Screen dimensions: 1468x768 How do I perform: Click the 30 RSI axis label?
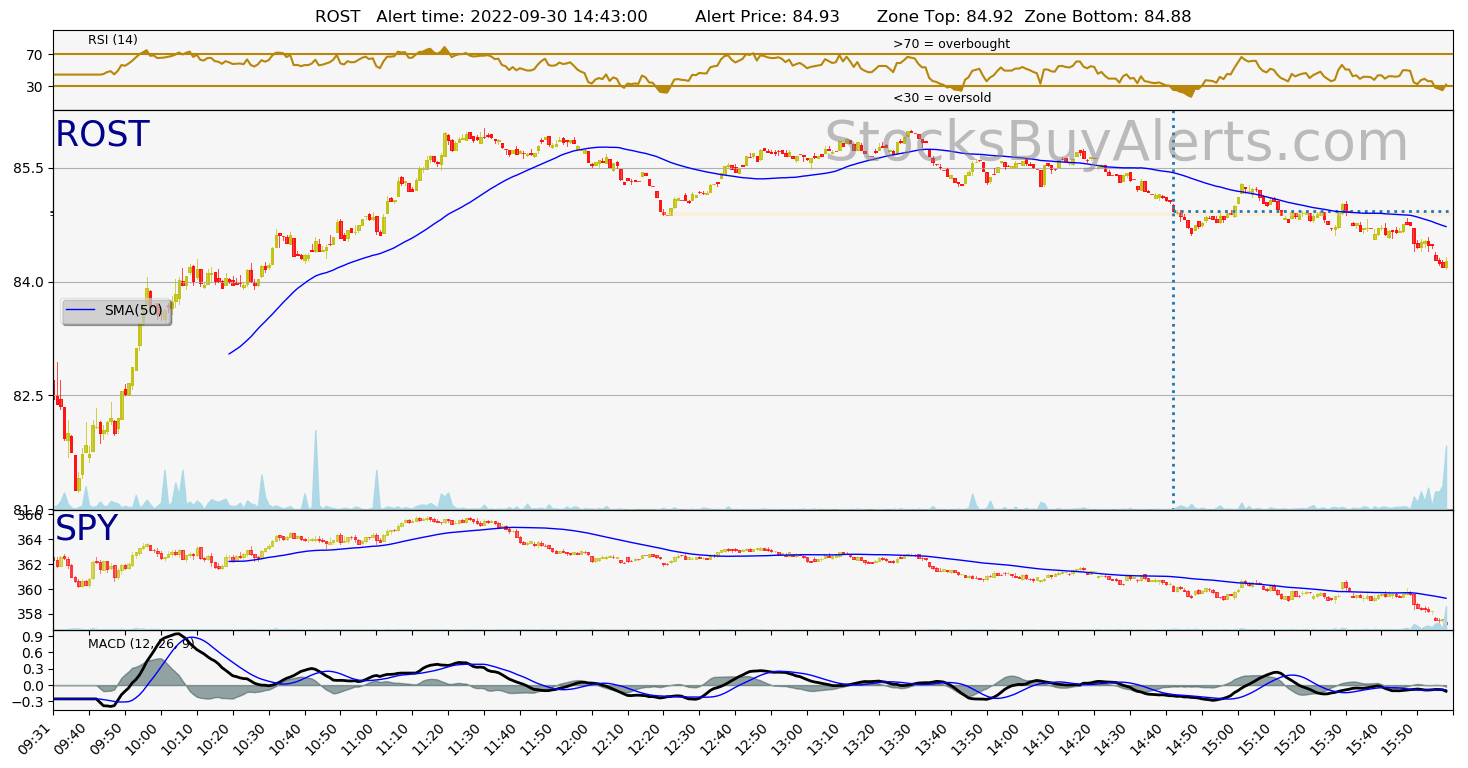(x=36, y=87)
